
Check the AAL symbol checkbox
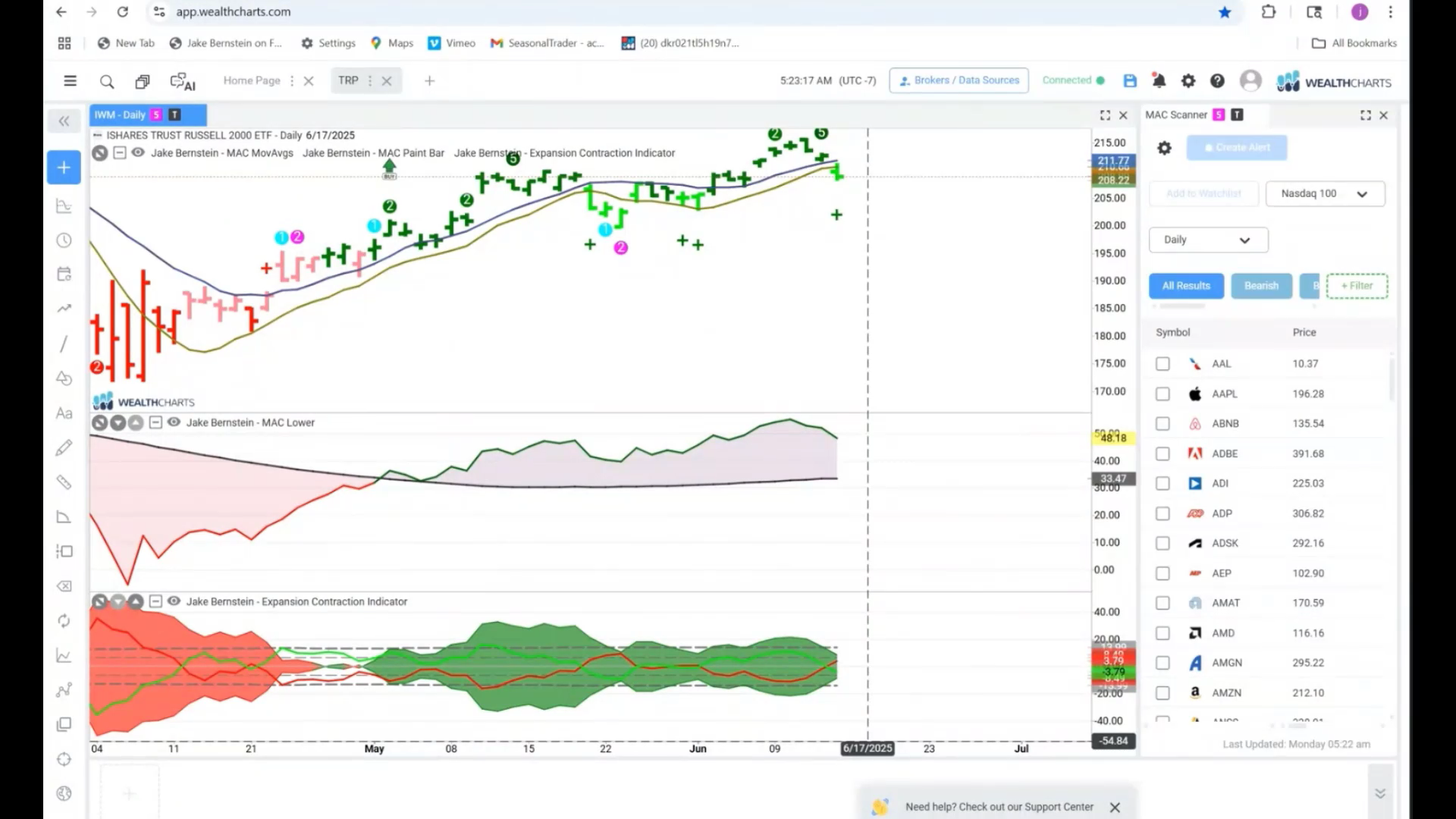(1163, 364)
